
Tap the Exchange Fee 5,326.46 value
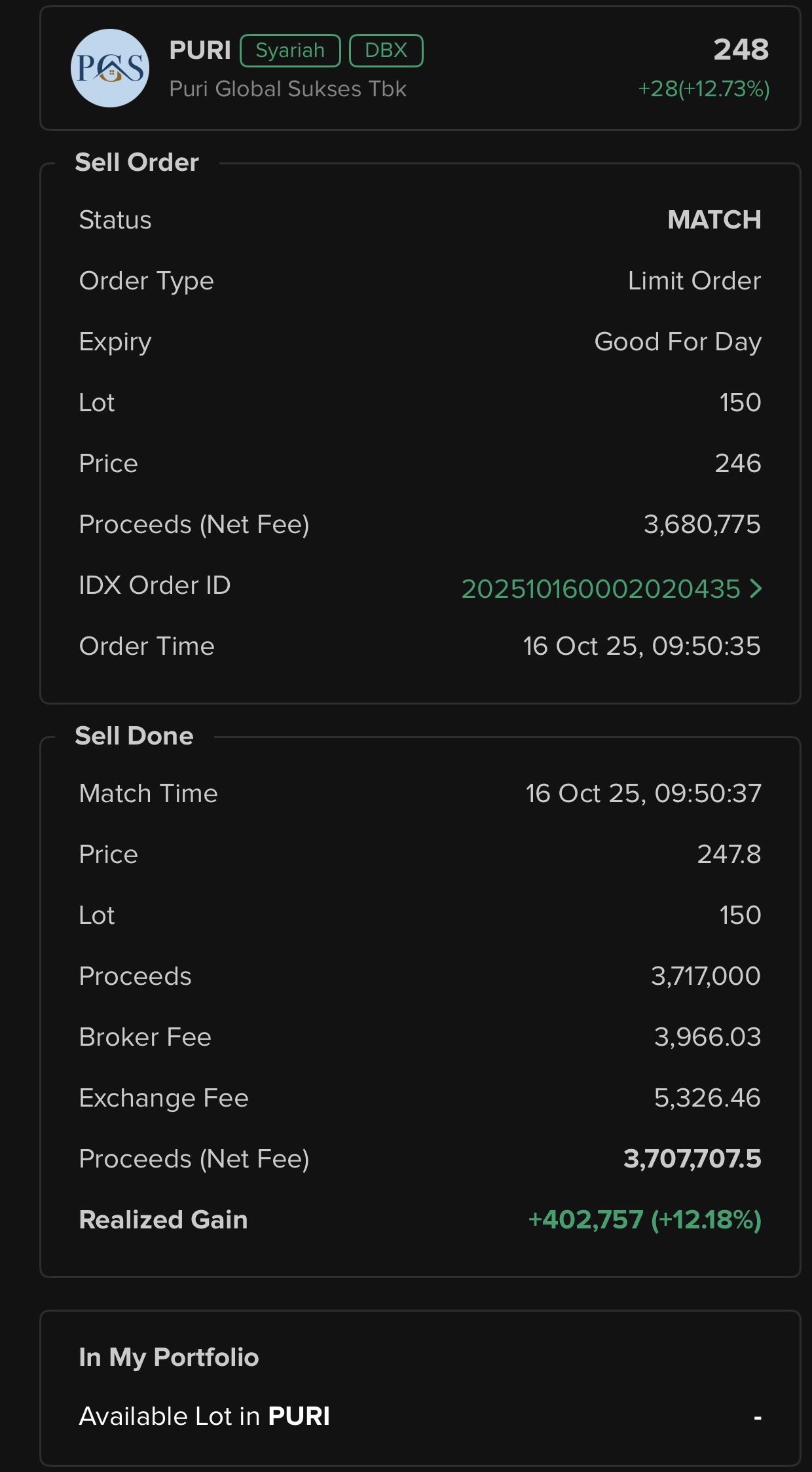tap(707, 1098)
